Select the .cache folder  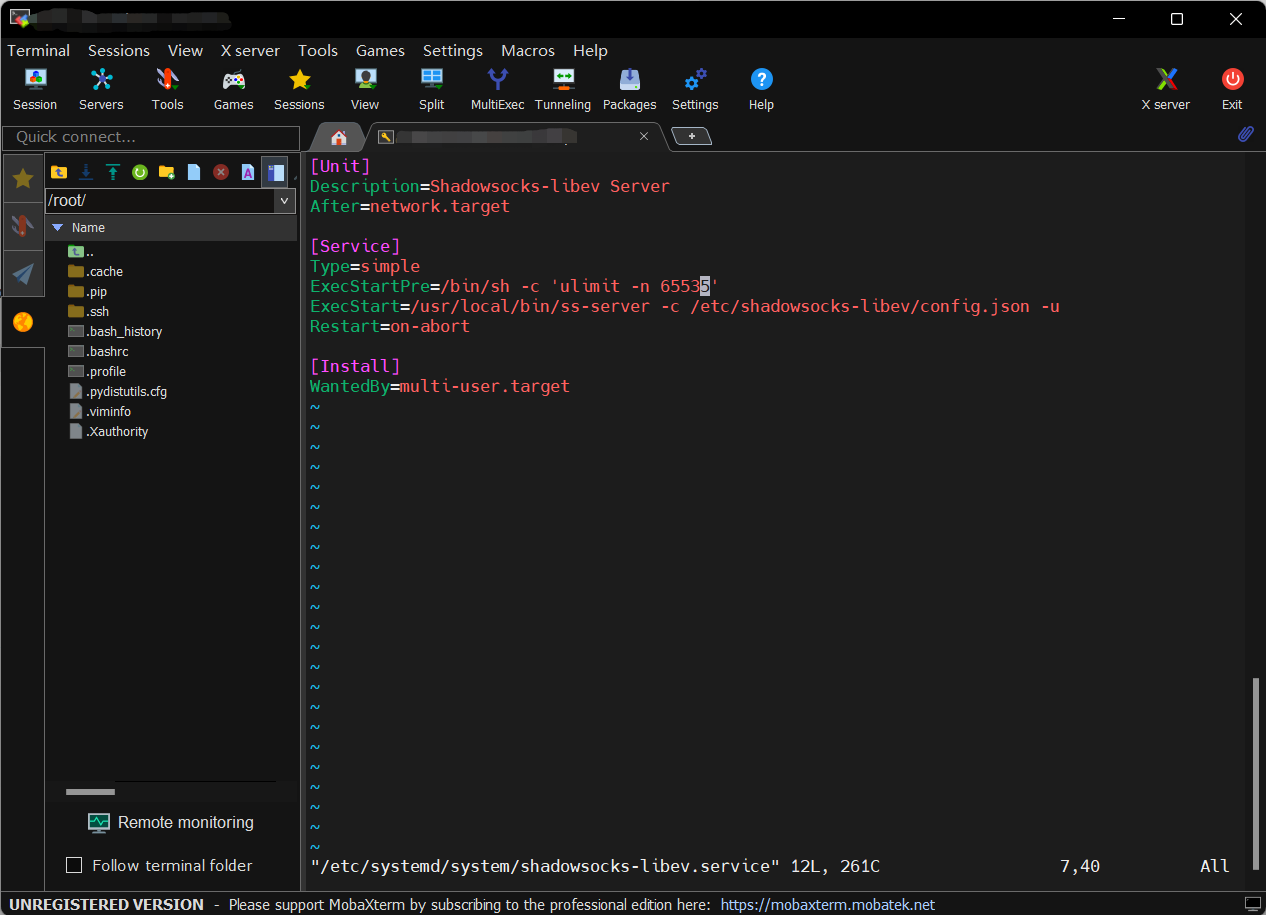click(x=96, y=272)
